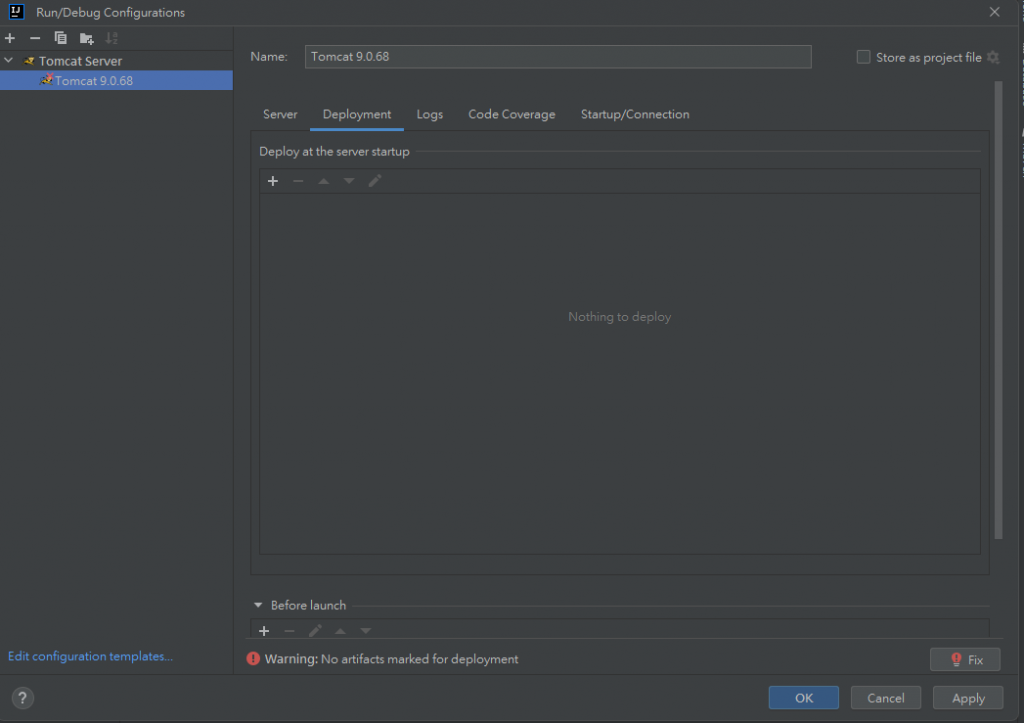Collapse the Before launch section

[x=258, y=605]
